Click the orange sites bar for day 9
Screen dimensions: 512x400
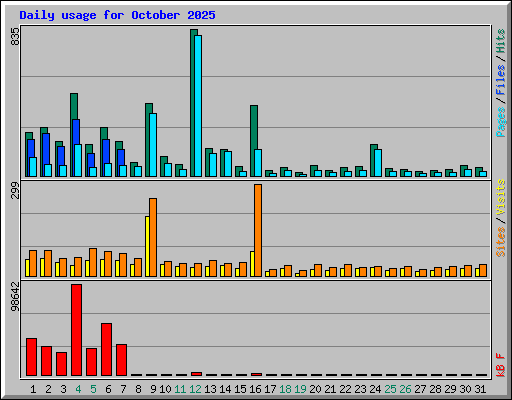click(153, 237)
